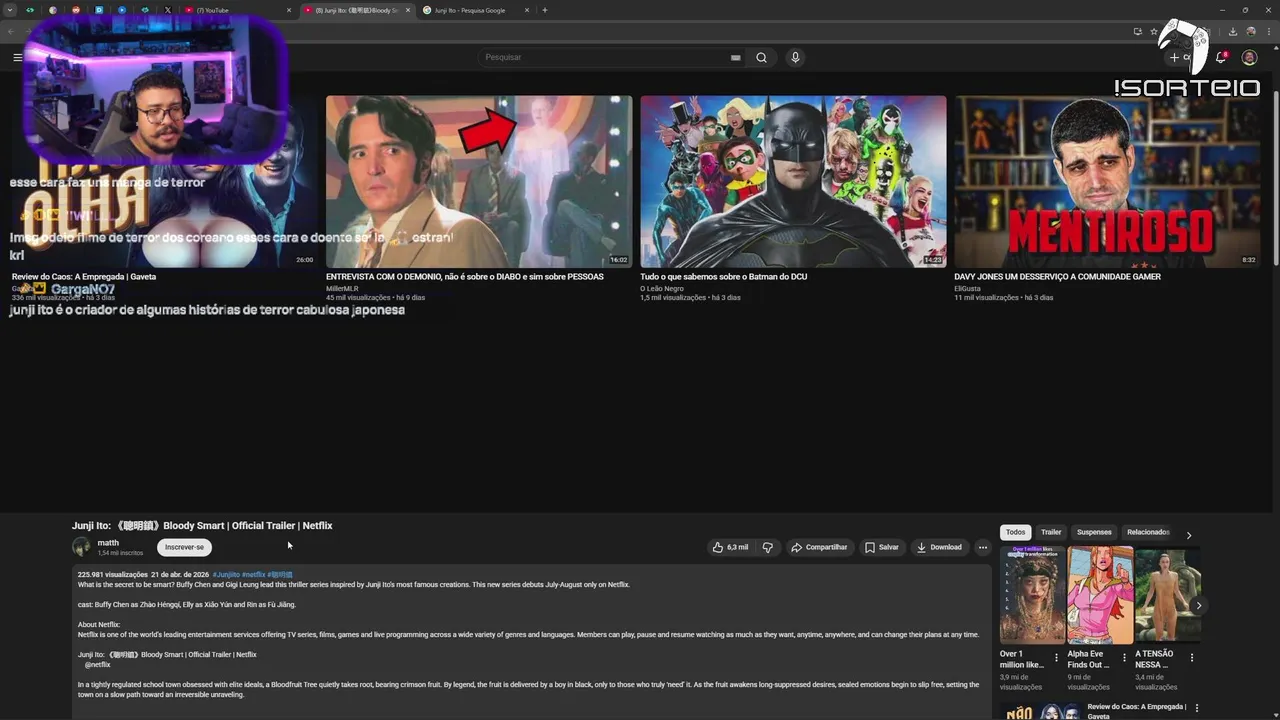Switch to the X (Twitter) pinned tab

coord(167,10)
